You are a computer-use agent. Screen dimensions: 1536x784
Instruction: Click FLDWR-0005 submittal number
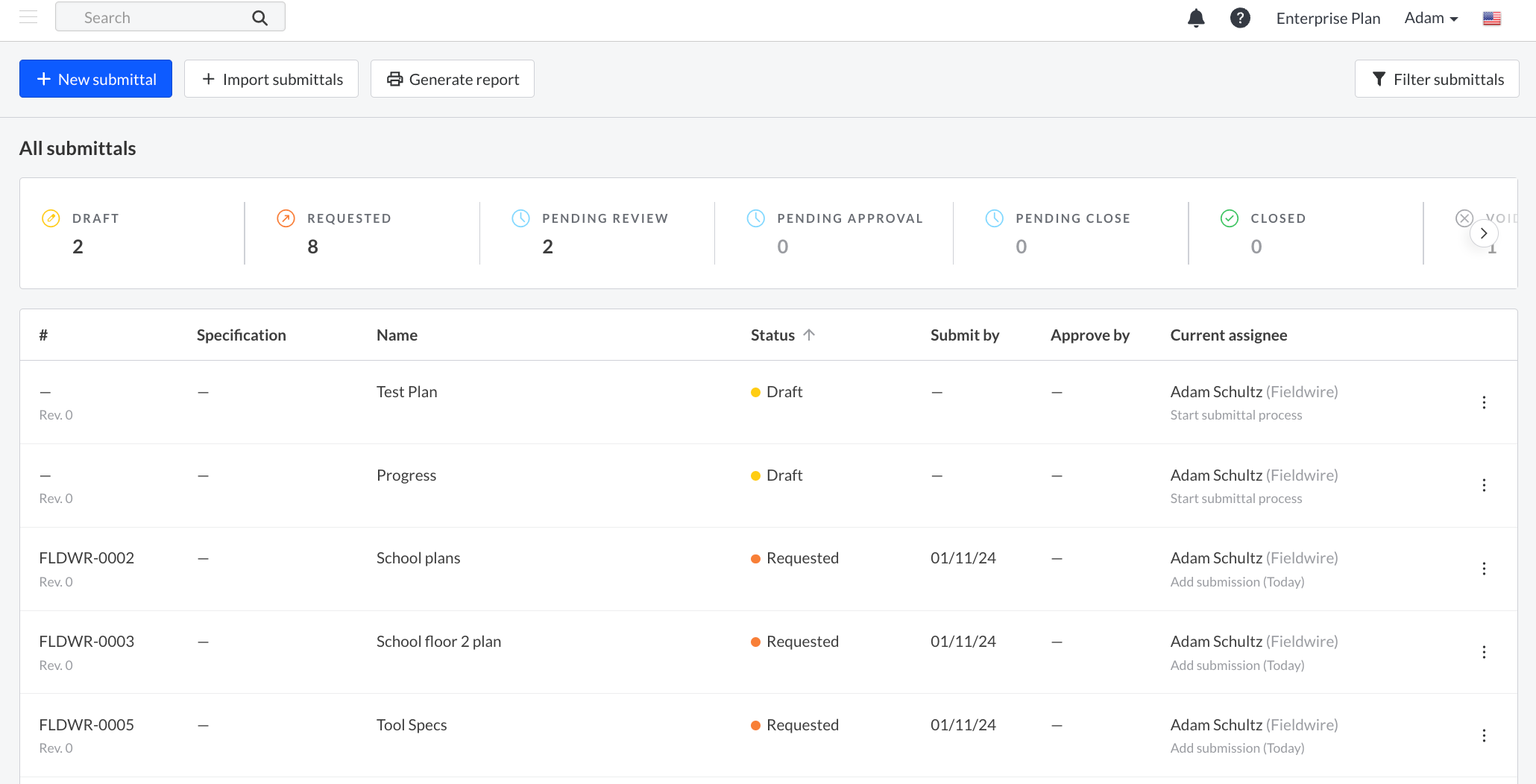[86, 725]
